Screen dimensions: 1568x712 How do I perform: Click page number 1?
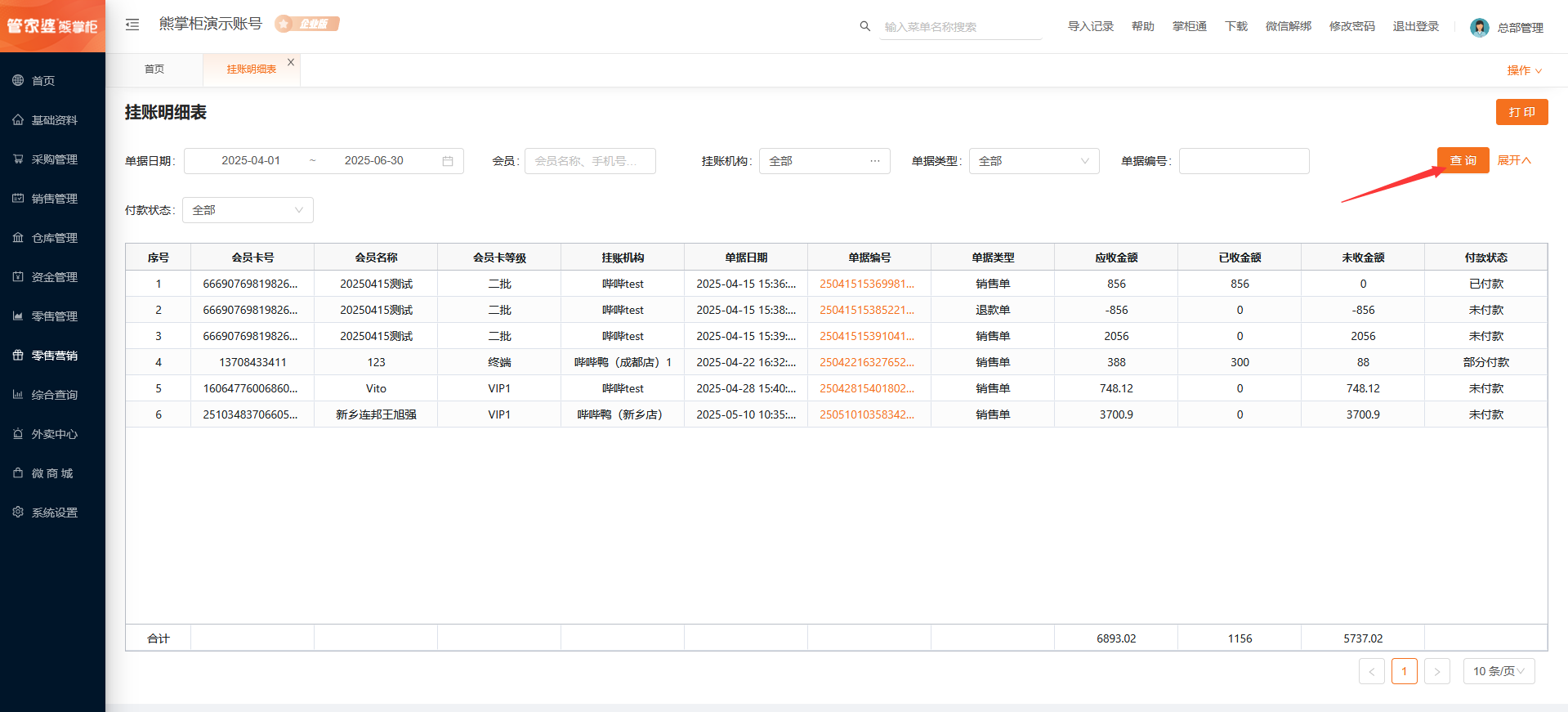[1405, 671]
